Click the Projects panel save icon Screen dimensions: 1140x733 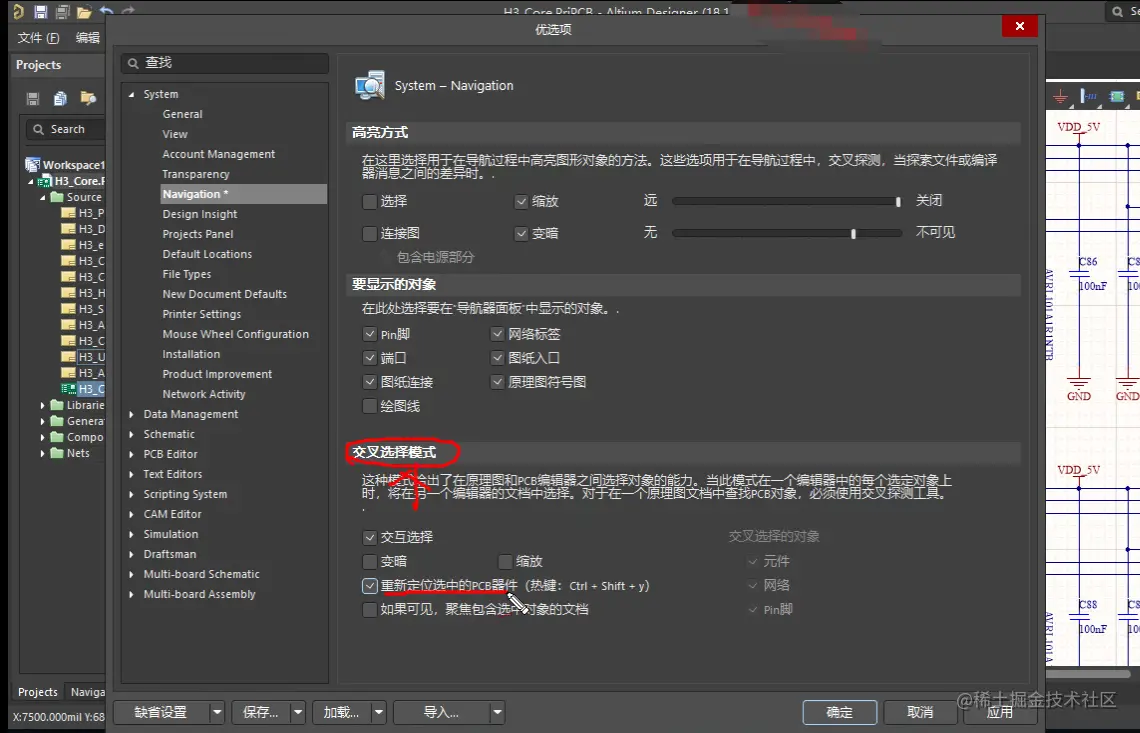33,97
